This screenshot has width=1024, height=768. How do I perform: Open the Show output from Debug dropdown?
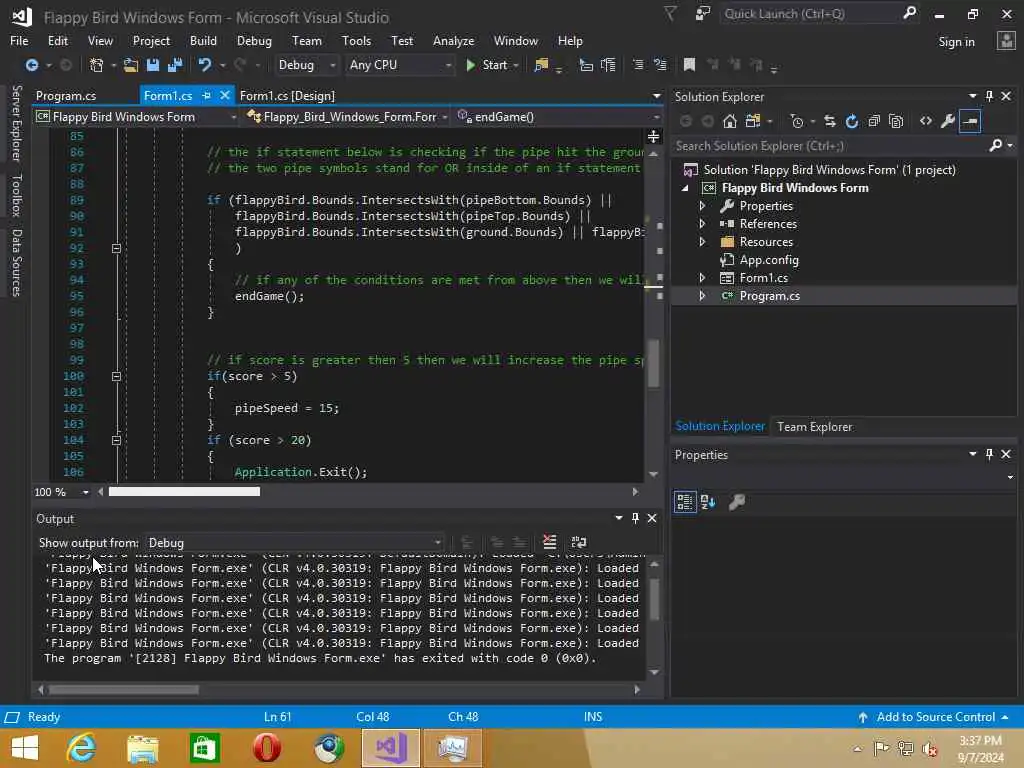pyautogui.click(x=294, y=543)
